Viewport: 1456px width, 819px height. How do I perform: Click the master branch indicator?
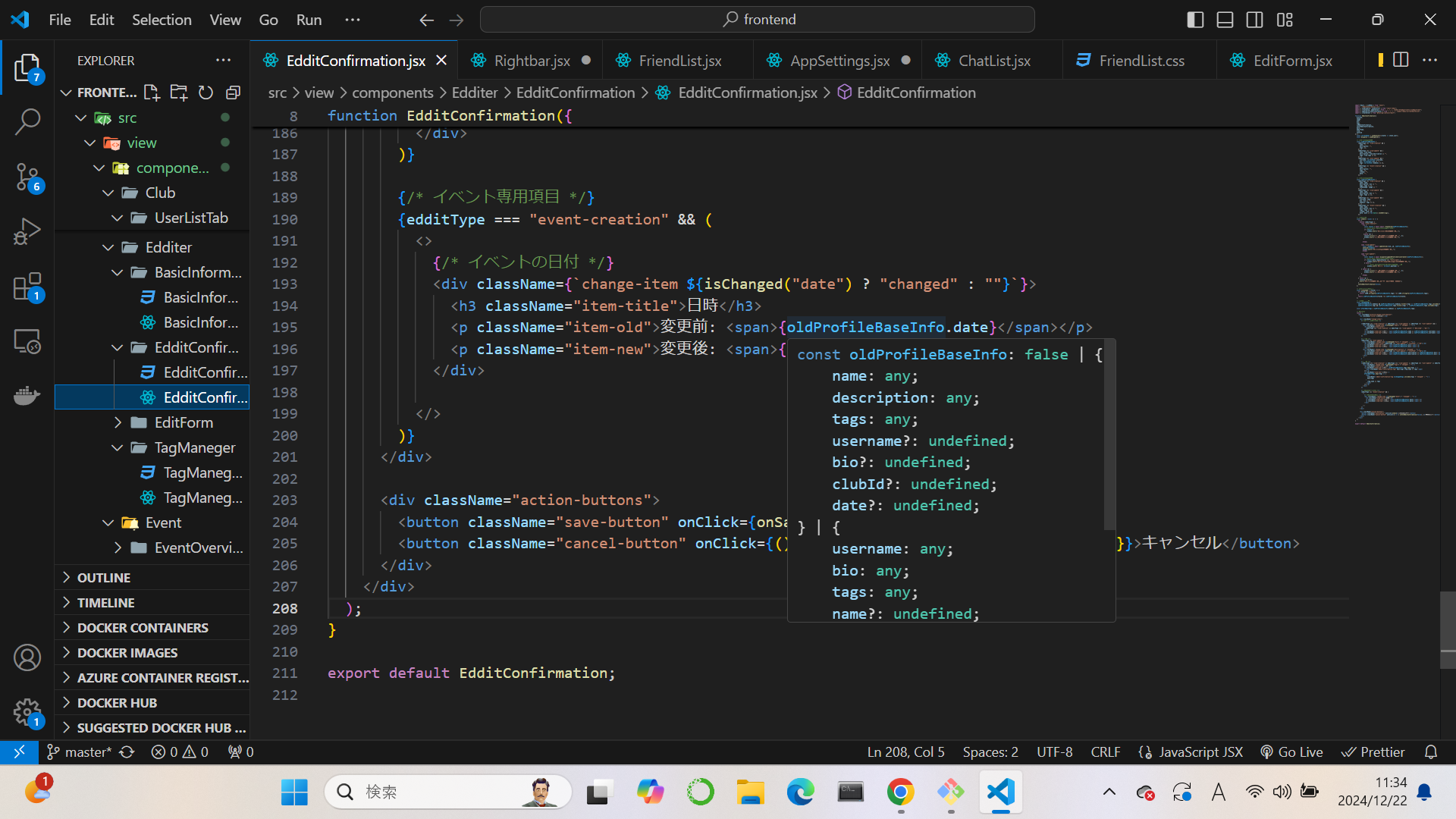tap(80, 752)
